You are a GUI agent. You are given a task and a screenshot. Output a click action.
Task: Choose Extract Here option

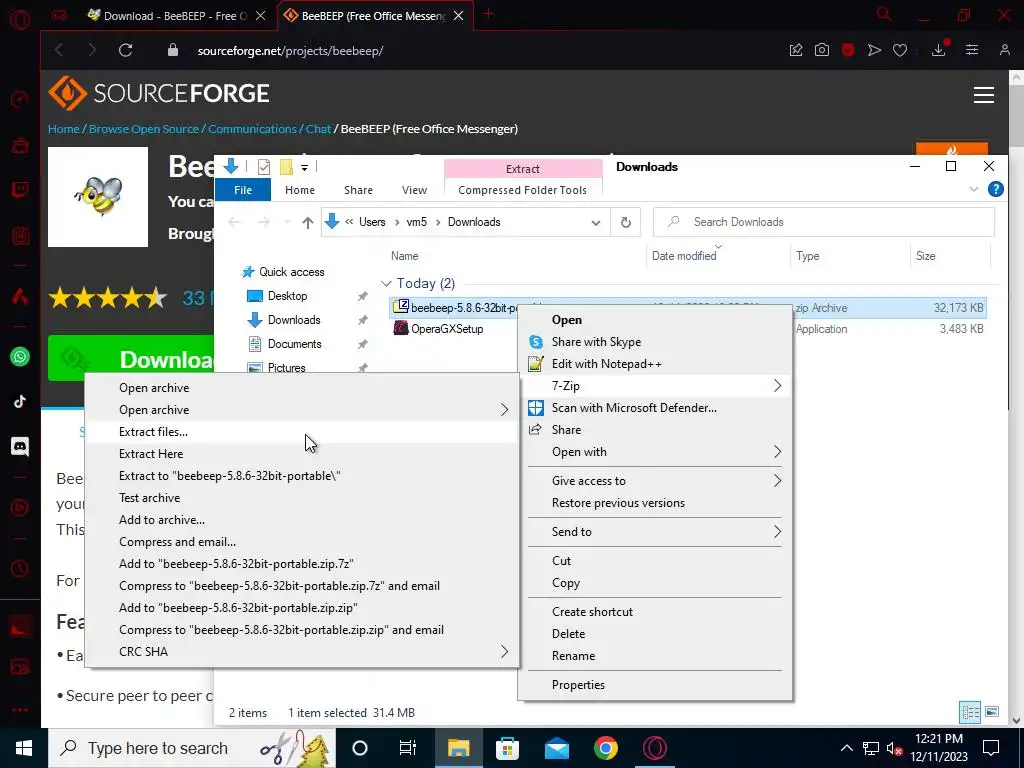click(302, 454)
